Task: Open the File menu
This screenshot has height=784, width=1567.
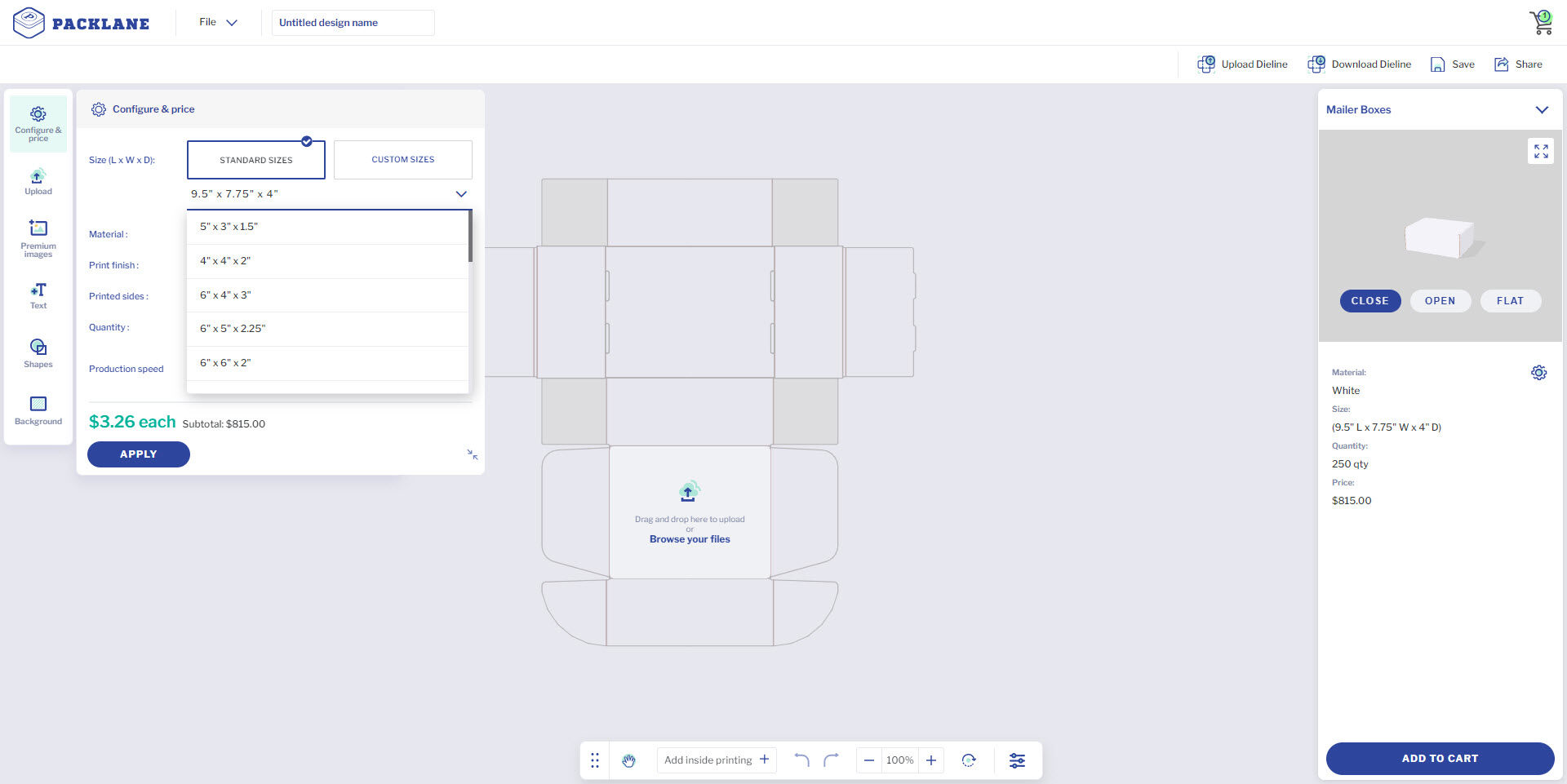Action: coord(217,22)
